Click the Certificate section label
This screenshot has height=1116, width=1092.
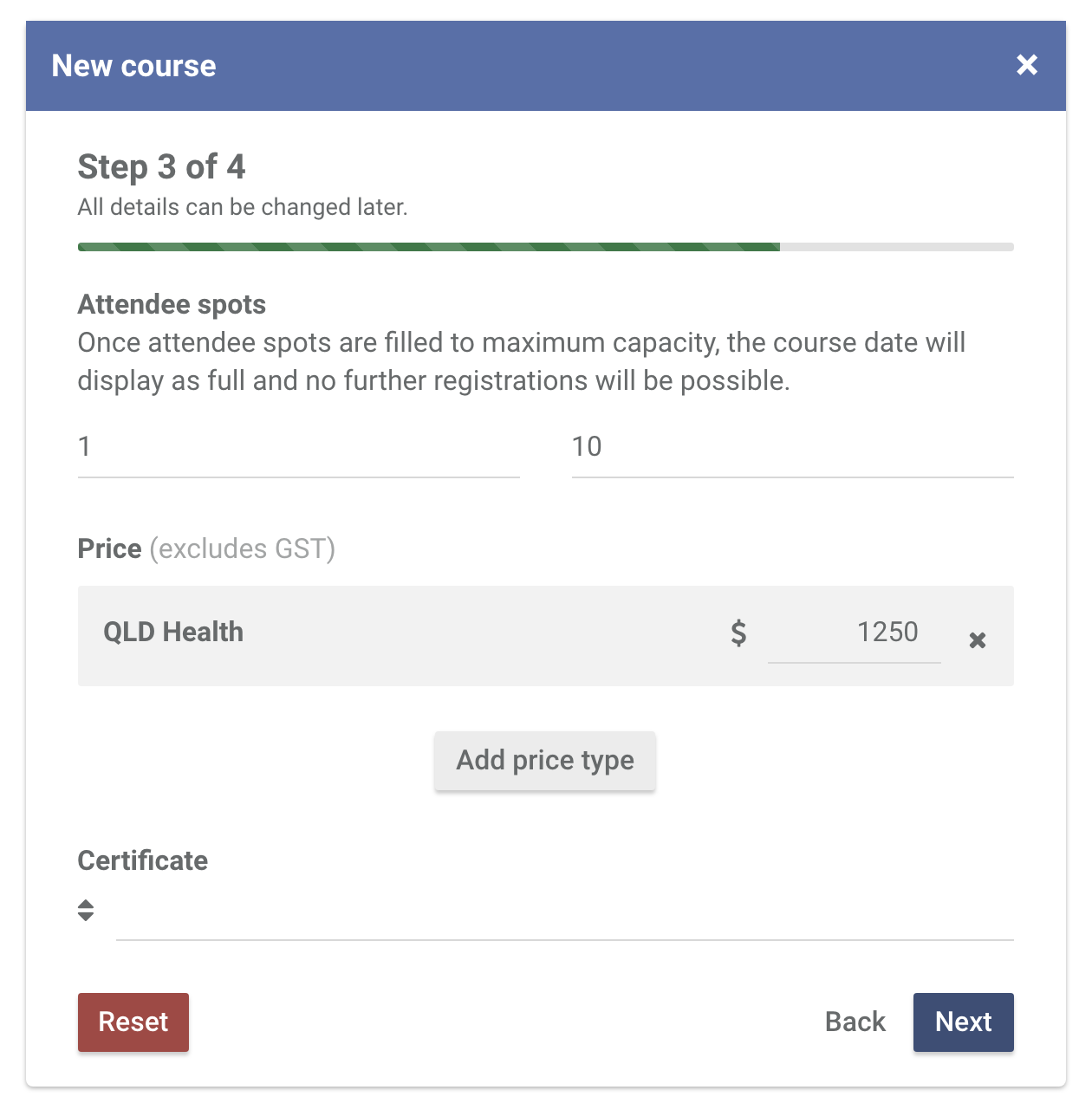(143, 860)
